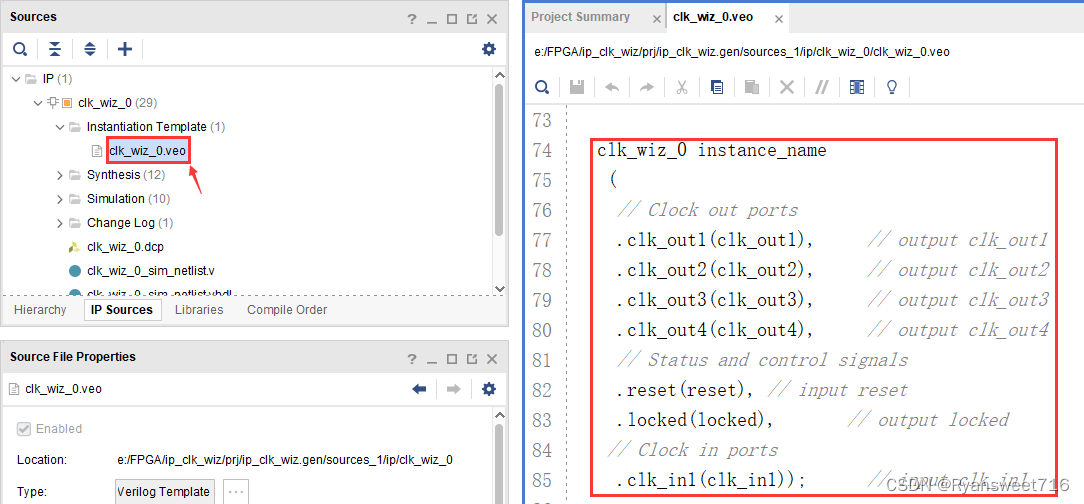Click the Location path value in properties

(x=286, y=460)
